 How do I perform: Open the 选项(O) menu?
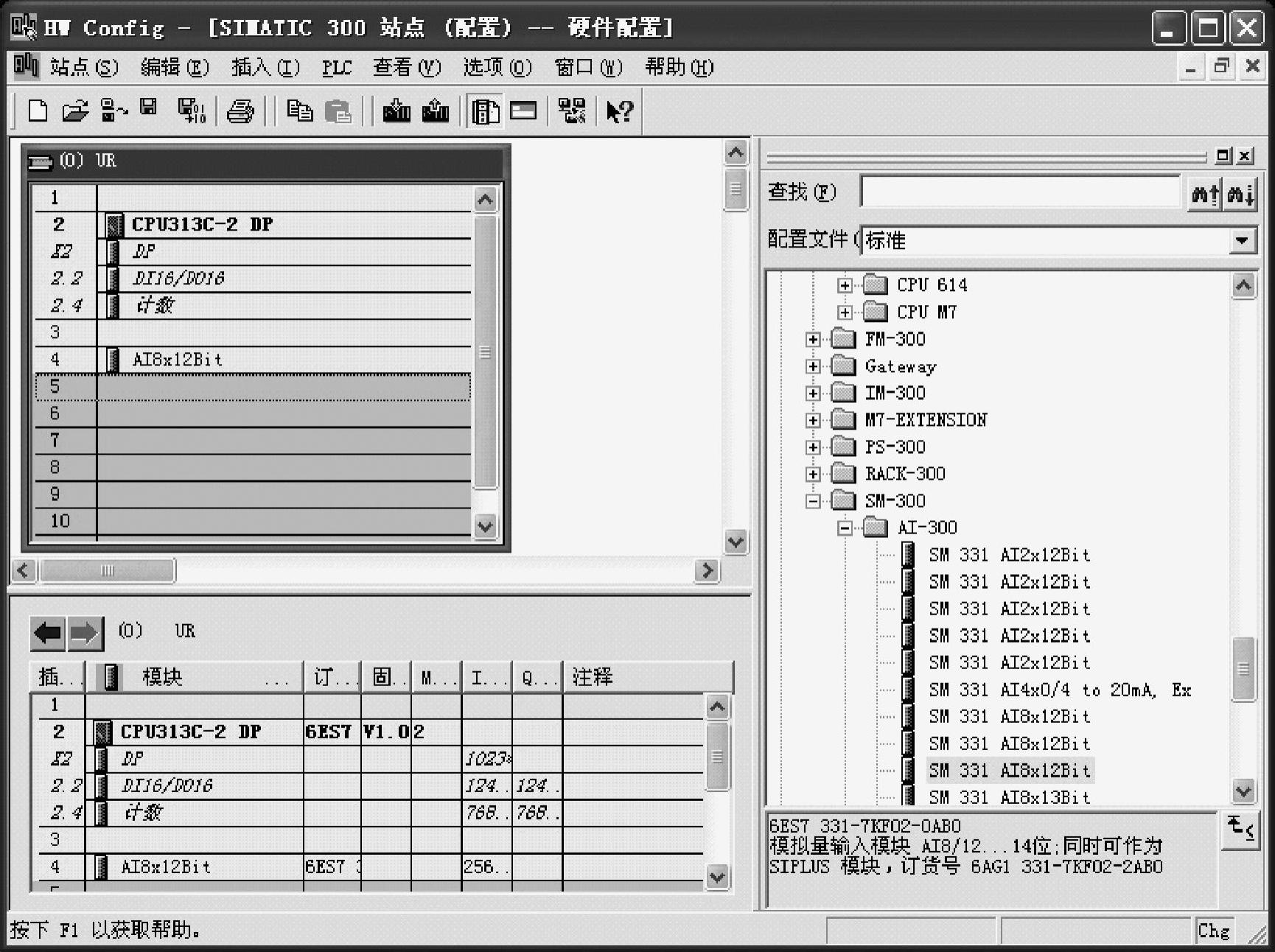pyautogui.click(x=497, y=67)
